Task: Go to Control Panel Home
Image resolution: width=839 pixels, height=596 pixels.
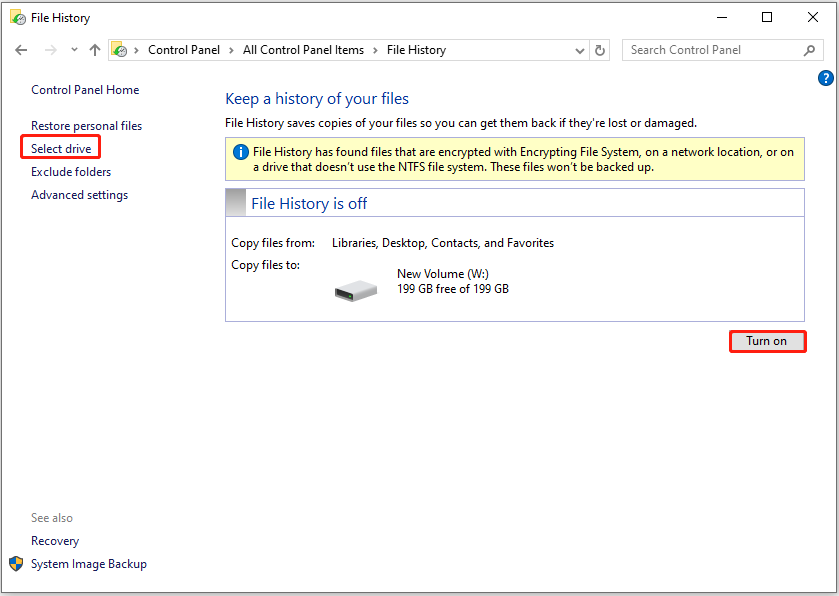Action: [85, 89]
